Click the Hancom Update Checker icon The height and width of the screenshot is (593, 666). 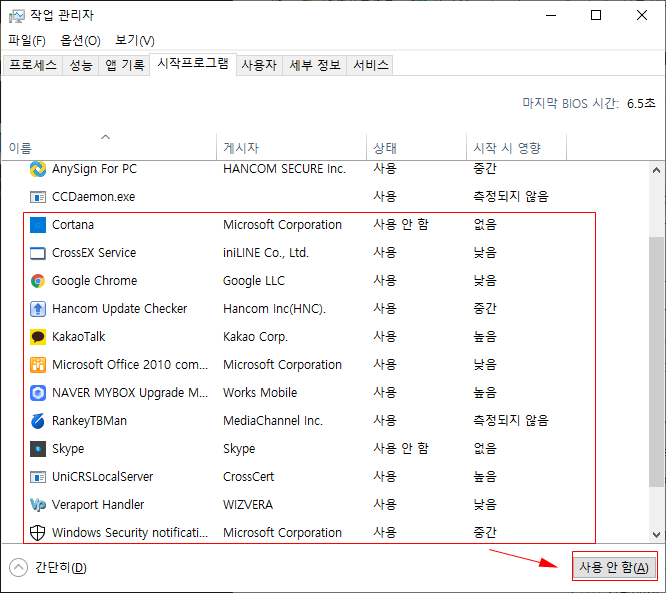38,309
